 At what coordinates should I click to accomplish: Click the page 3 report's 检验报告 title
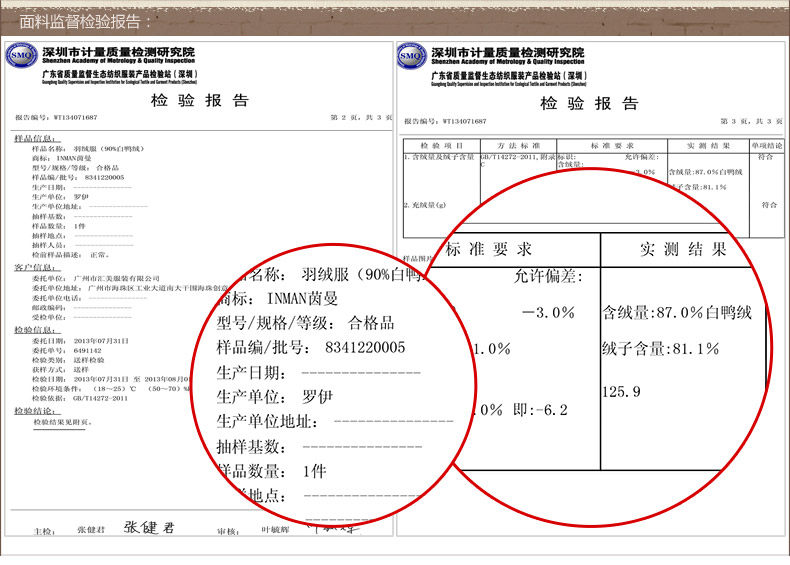tap(589, 103)
